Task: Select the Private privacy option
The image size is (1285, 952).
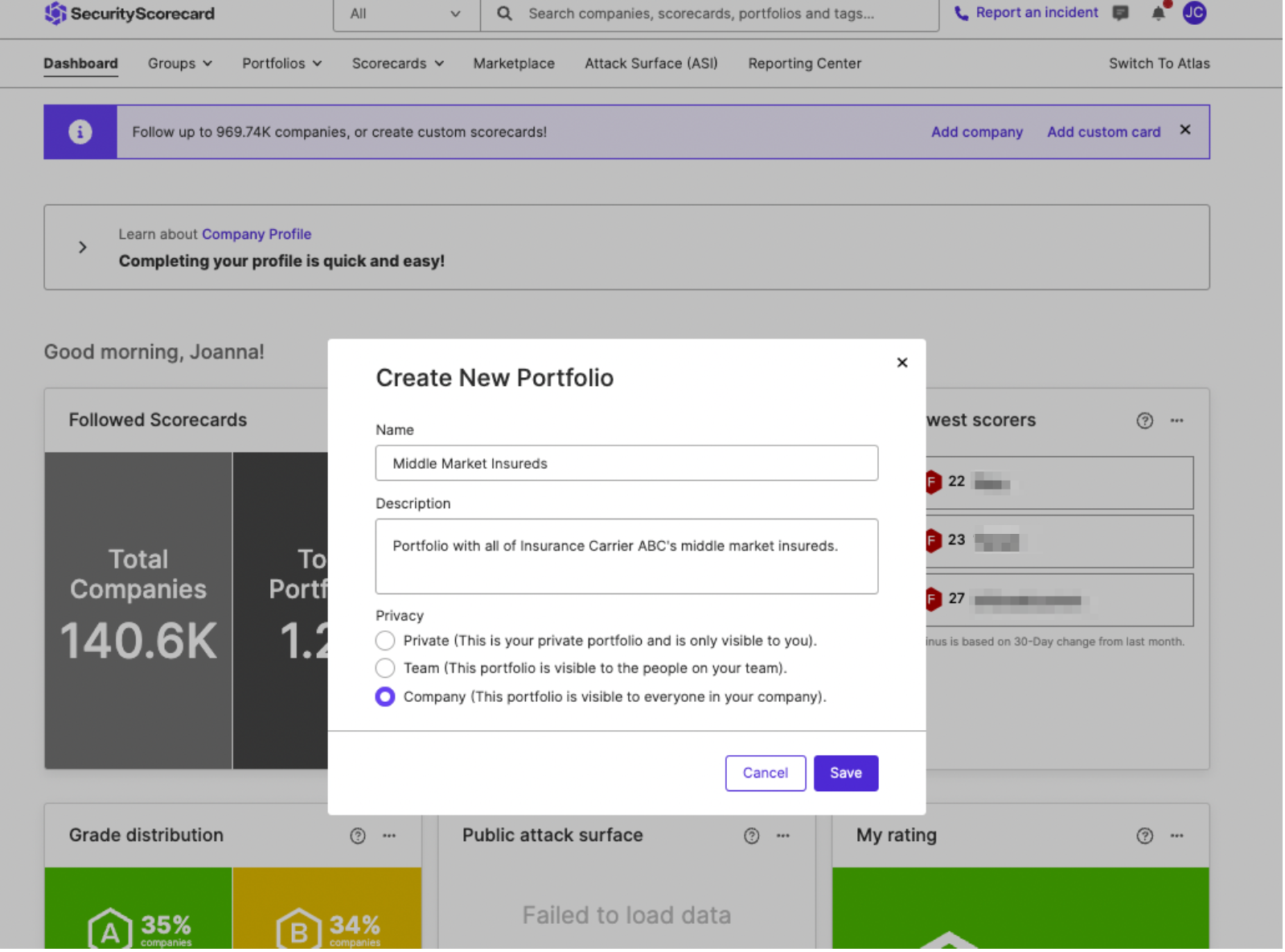Action: pos(385,641)
